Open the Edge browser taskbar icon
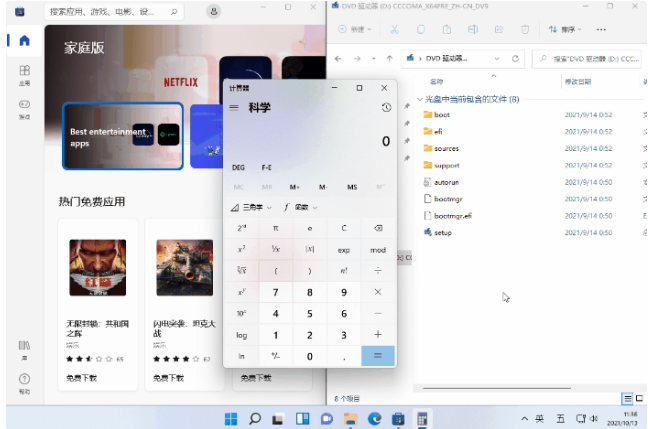 [x=374, y=419]
